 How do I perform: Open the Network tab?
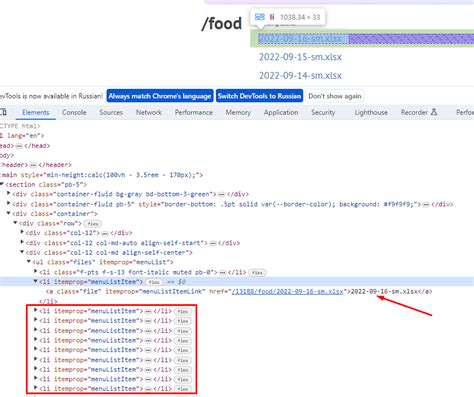click(149, 112)
